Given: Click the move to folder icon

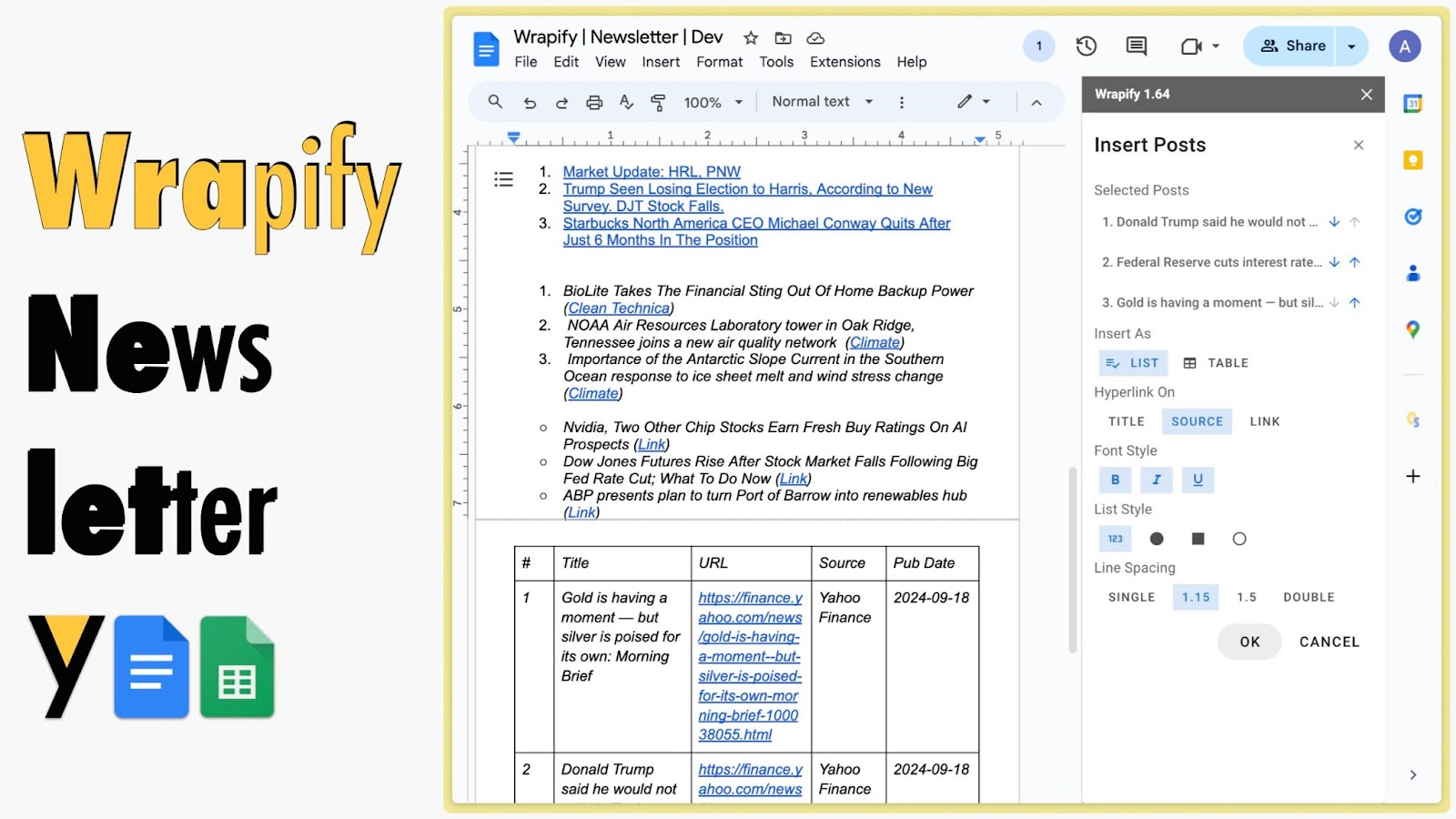Looking at the screenshot, I should pos(783,38).
